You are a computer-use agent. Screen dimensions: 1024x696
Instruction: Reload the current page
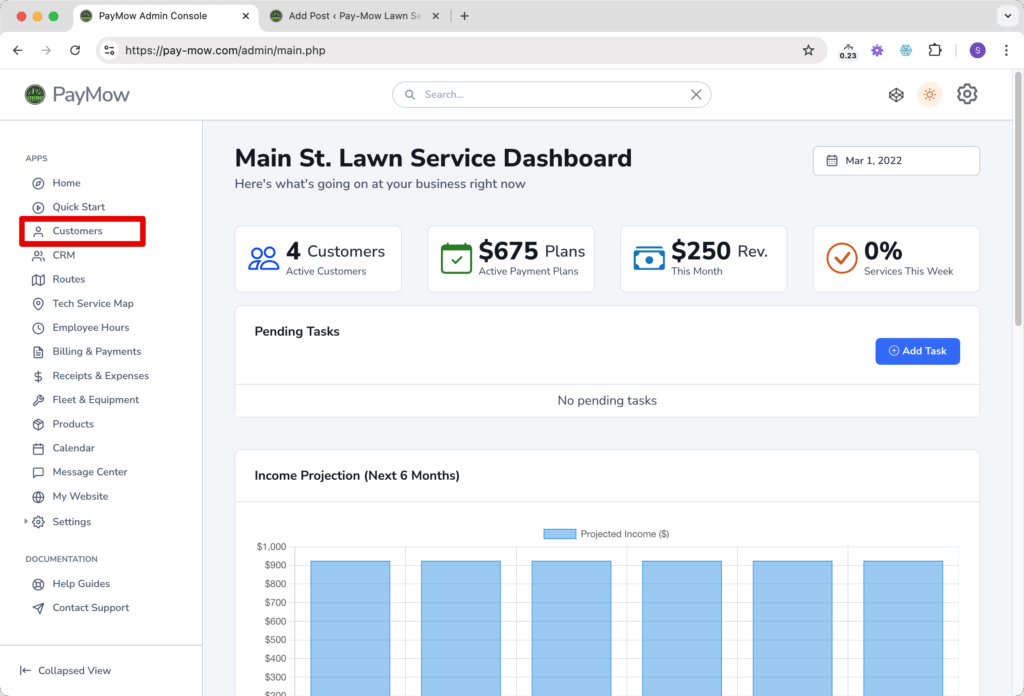[75, 50]
